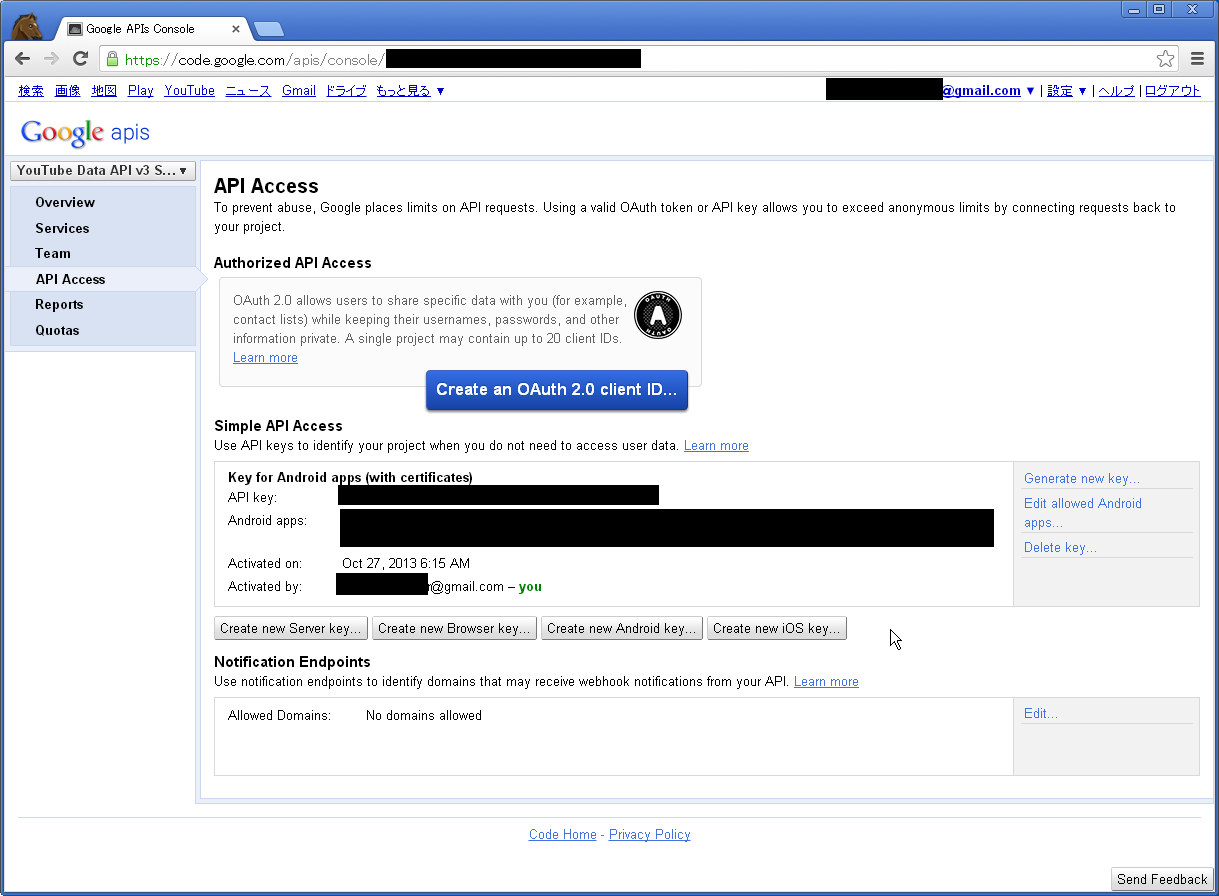Open Quotas in sidebar
Viewport: 1219px width, 896px height.
click(57, 330)
